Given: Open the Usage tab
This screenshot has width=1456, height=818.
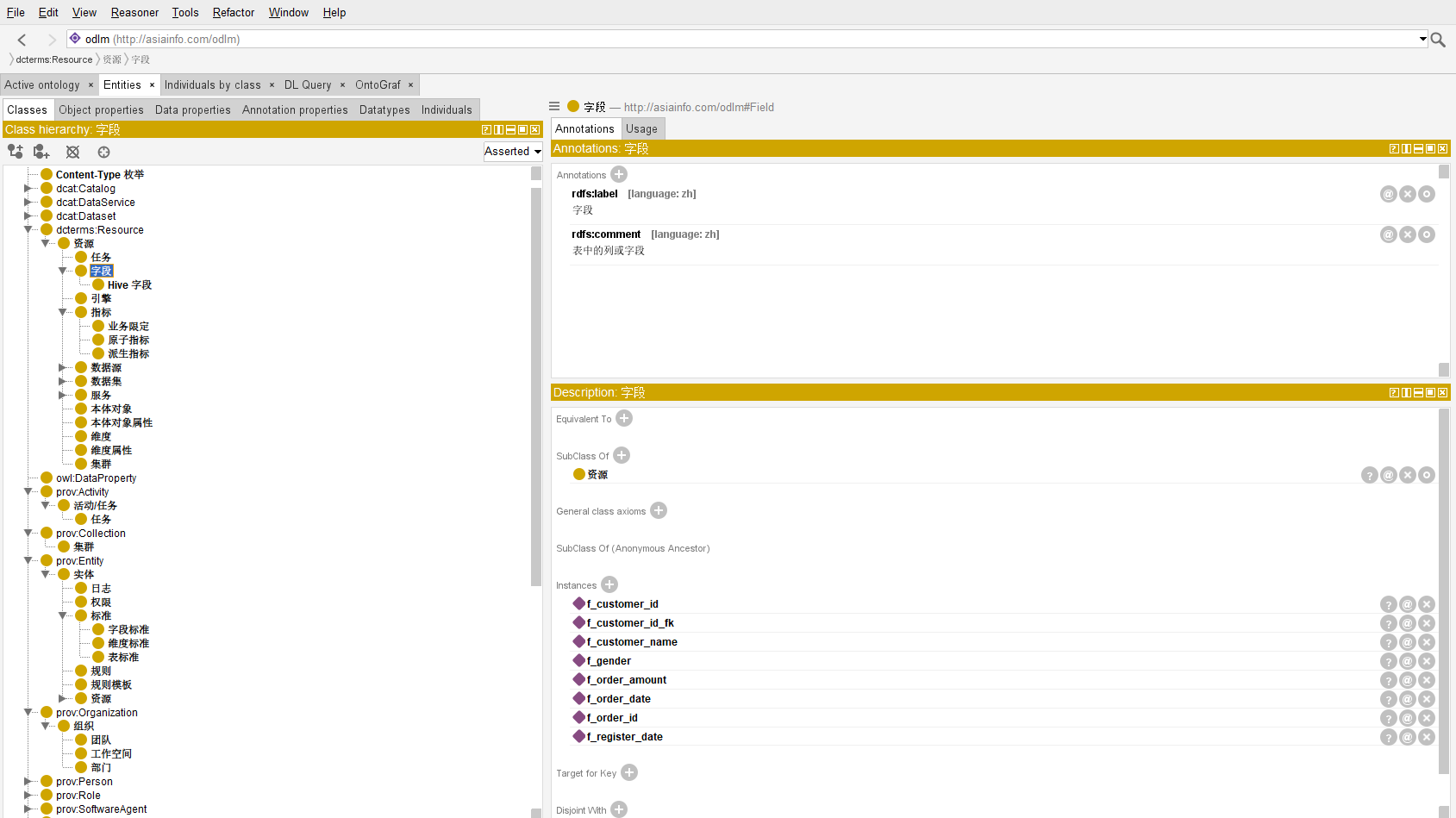Looking at the screenshot, I should coord(641,128).
